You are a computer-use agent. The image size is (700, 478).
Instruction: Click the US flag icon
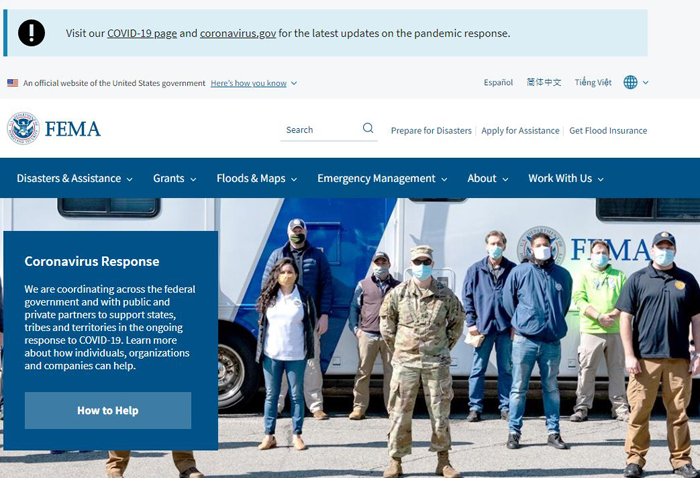tap(12, 83)
